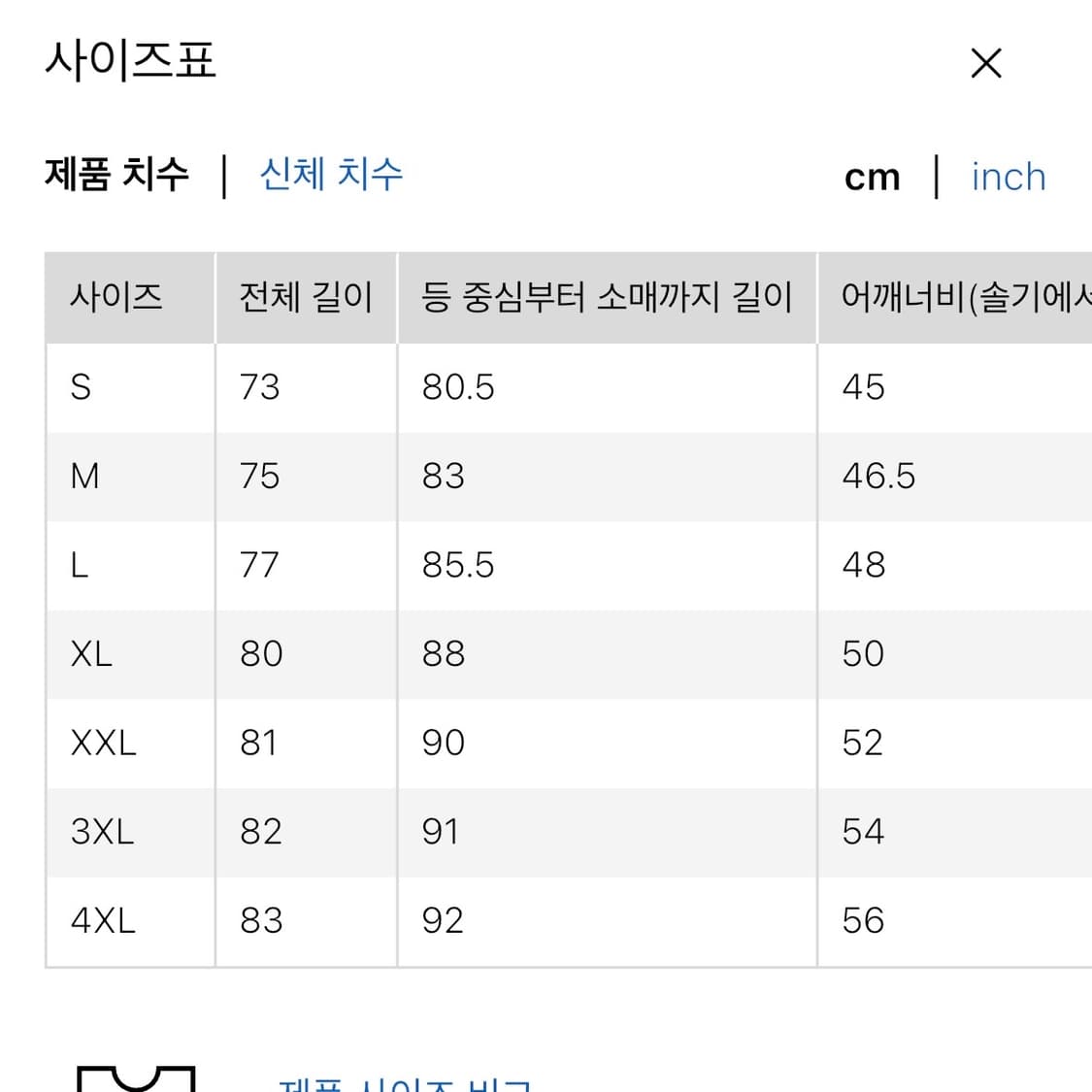Click the 전체 길이 column header

point(306,298)
